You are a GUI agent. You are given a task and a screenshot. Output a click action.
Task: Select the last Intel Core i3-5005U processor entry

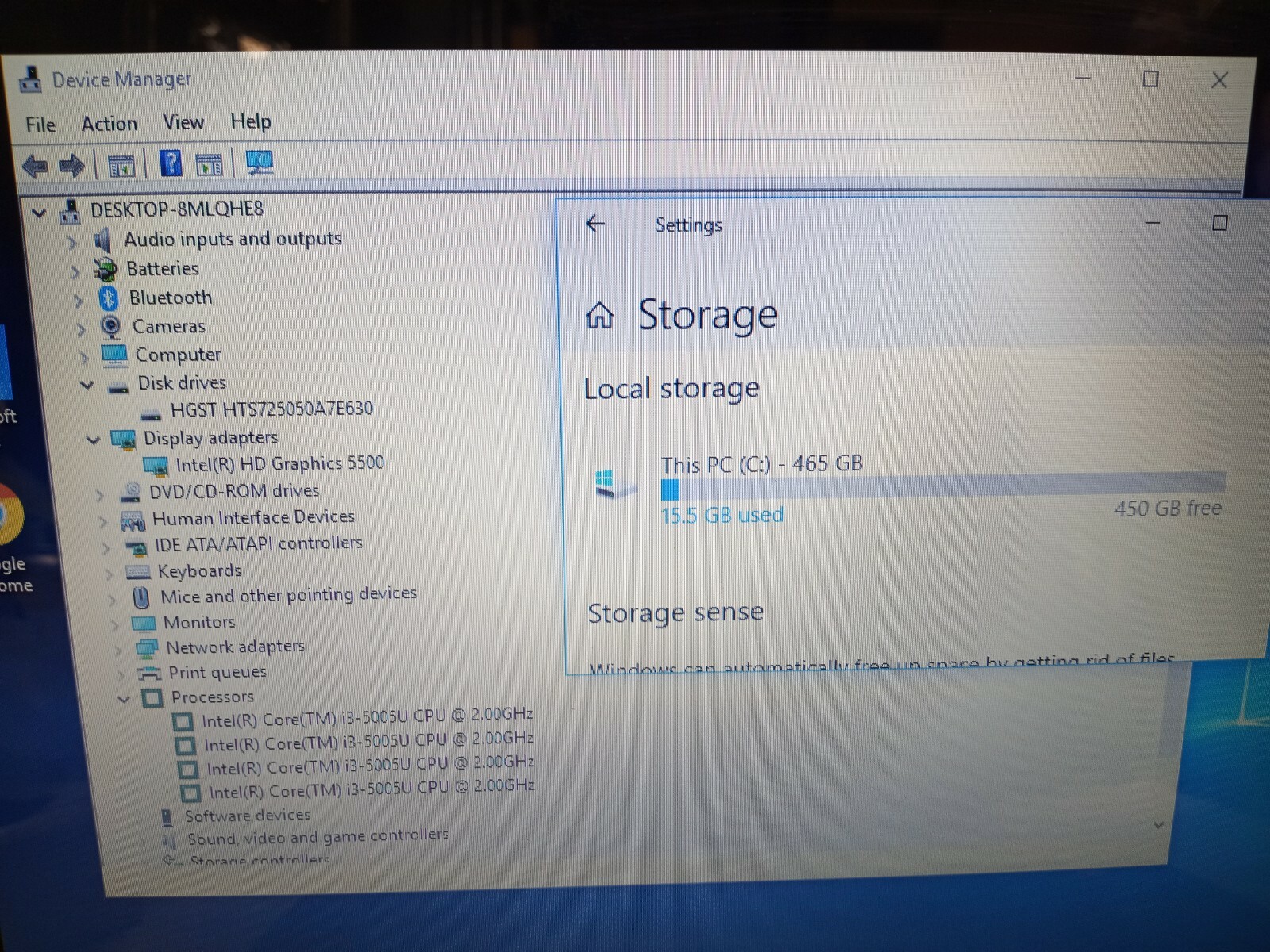pyautogui.click(x=371, y=789)
